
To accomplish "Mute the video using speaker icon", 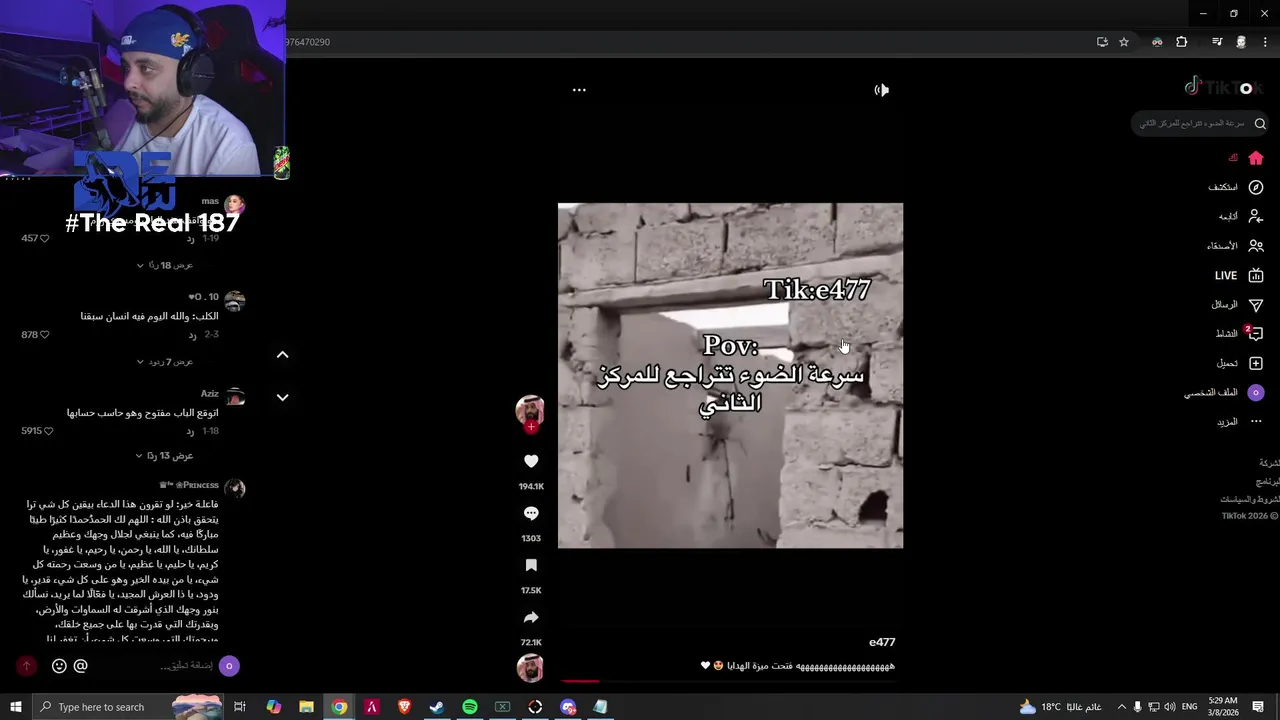I will pos(881,90).
